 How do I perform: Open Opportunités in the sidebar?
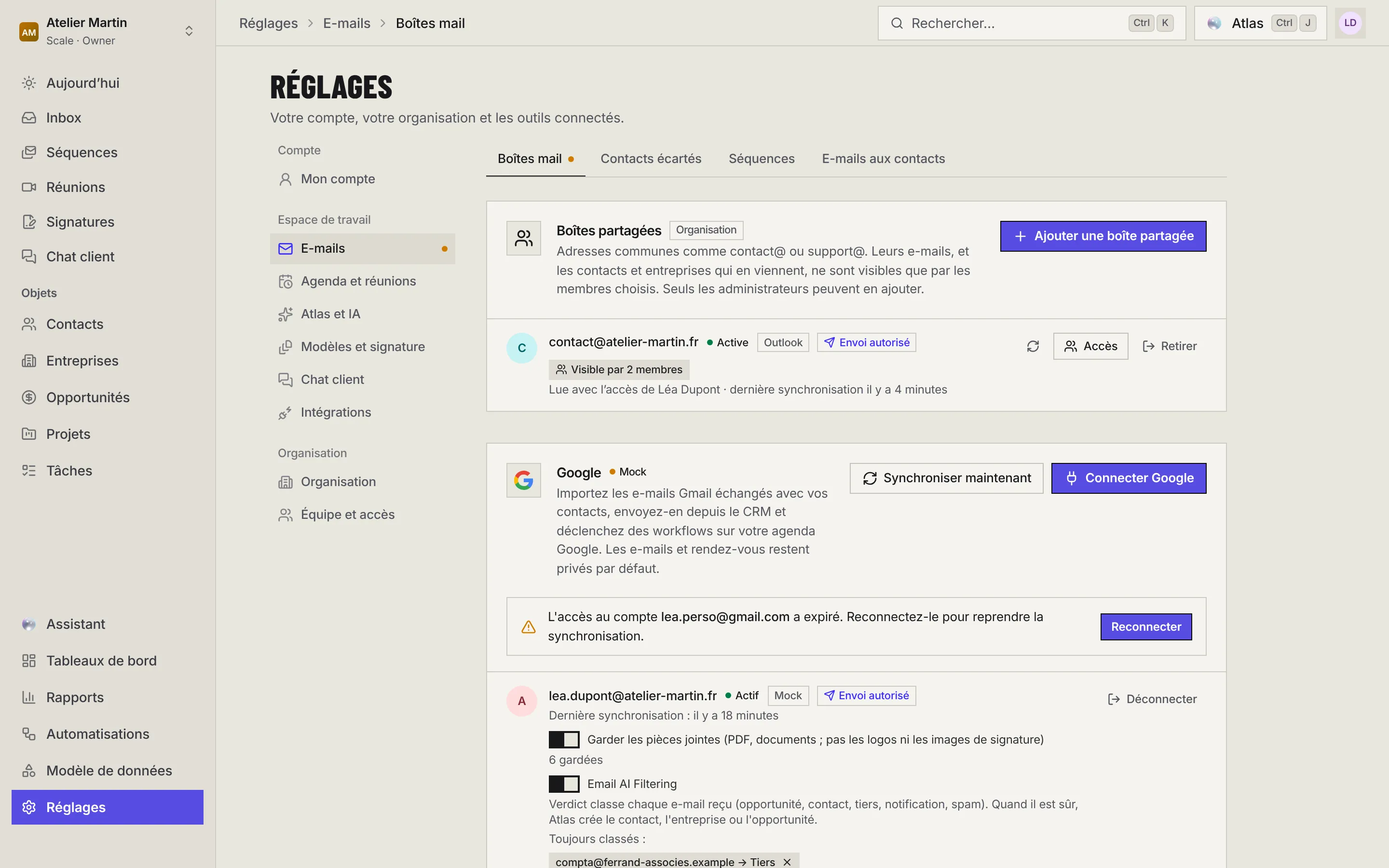coord(108,397)
